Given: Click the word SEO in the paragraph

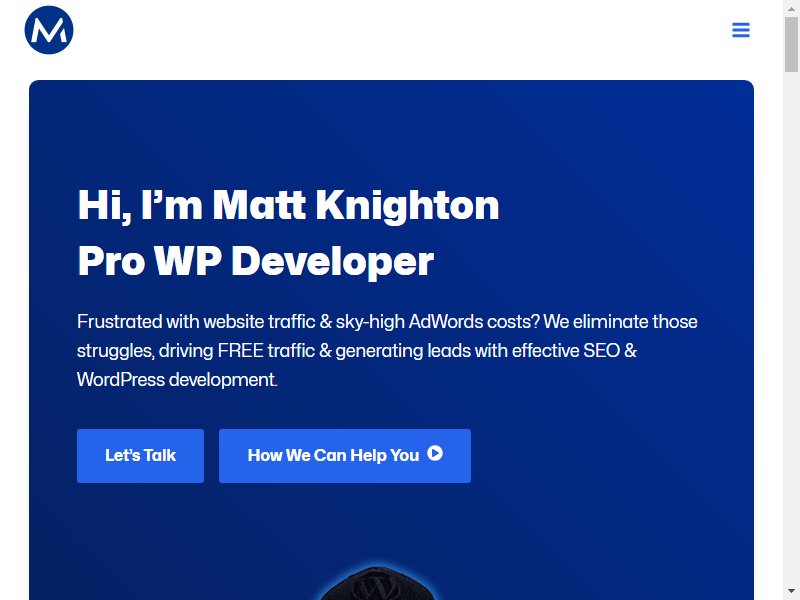Looking at the screenshot, I should point(601,351).
